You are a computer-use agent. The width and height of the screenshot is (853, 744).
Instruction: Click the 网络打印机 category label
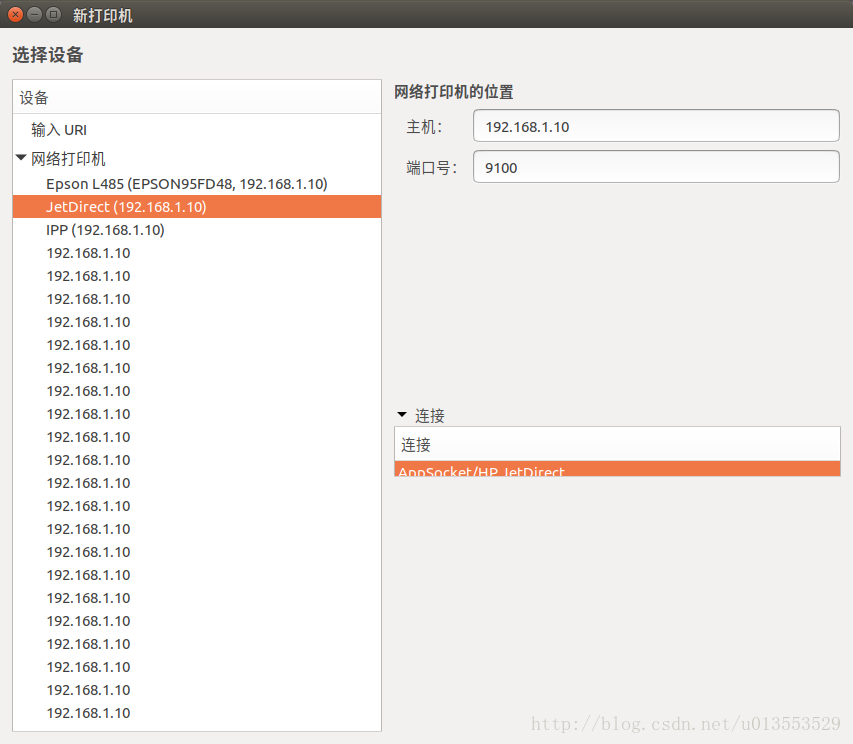click(x=68, y=158)
